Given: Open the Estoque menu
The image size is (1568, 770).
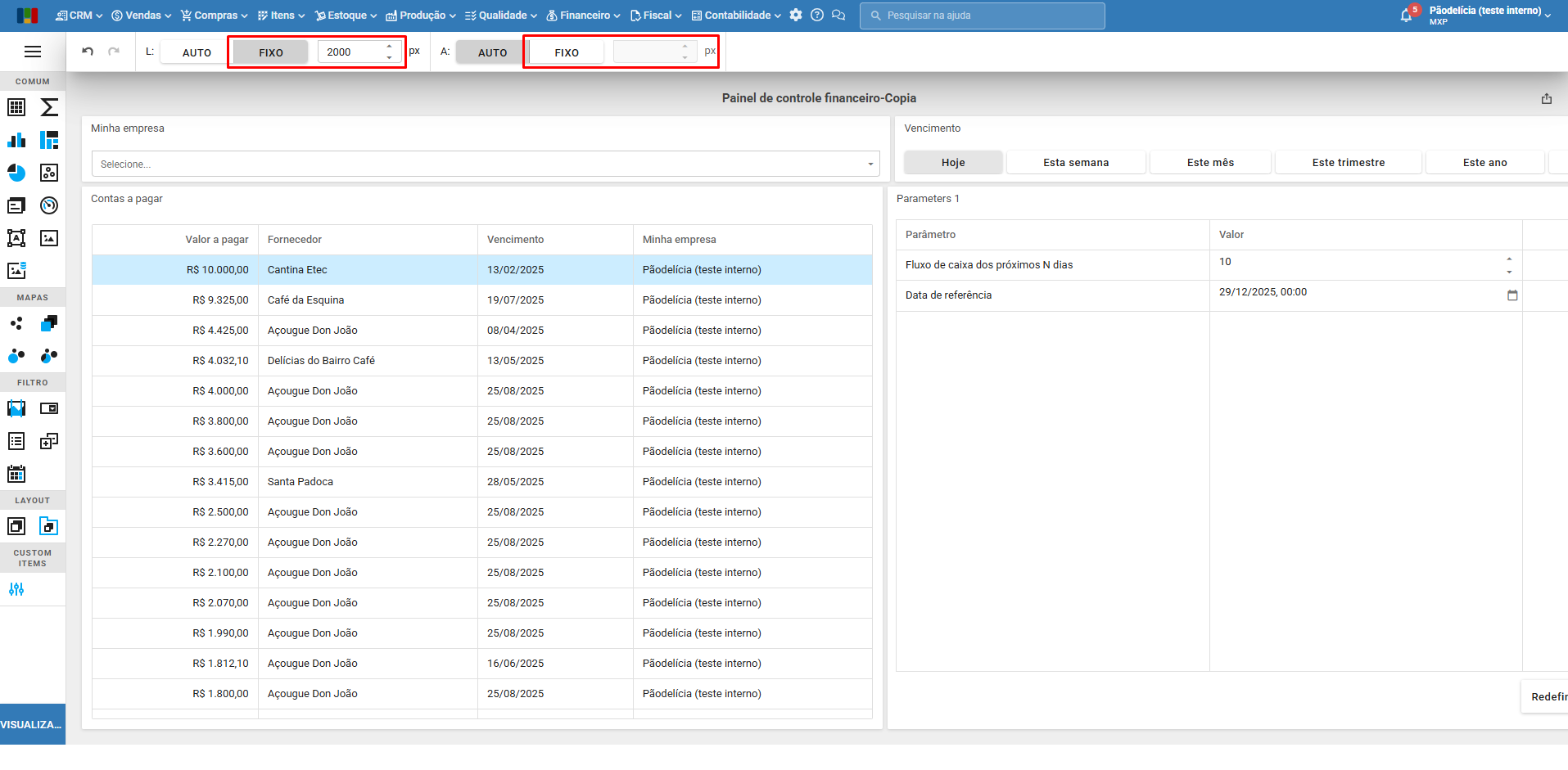Looking at the screenshot, I should 346,16.
